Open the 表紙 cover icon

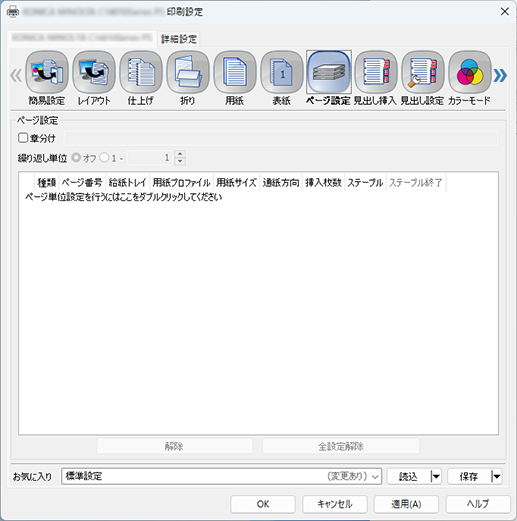coord(282,78)
